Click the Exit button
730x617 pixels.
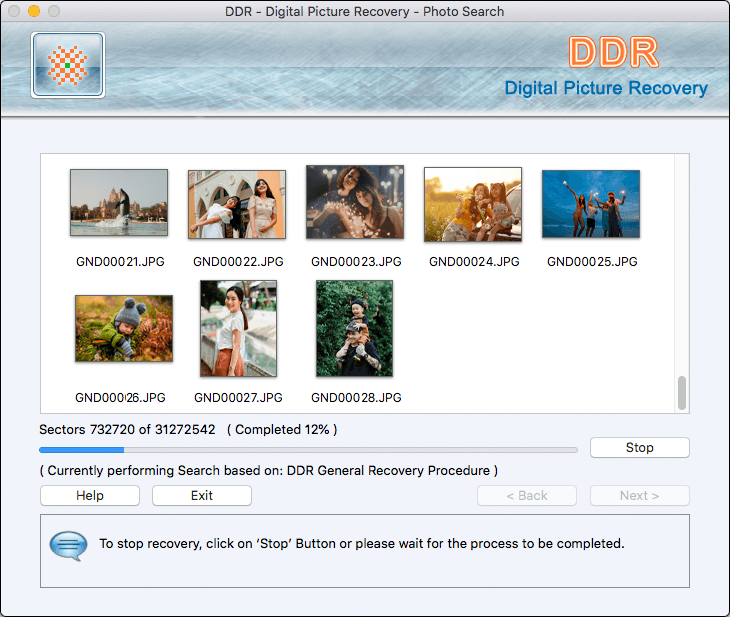coord(202,495)
